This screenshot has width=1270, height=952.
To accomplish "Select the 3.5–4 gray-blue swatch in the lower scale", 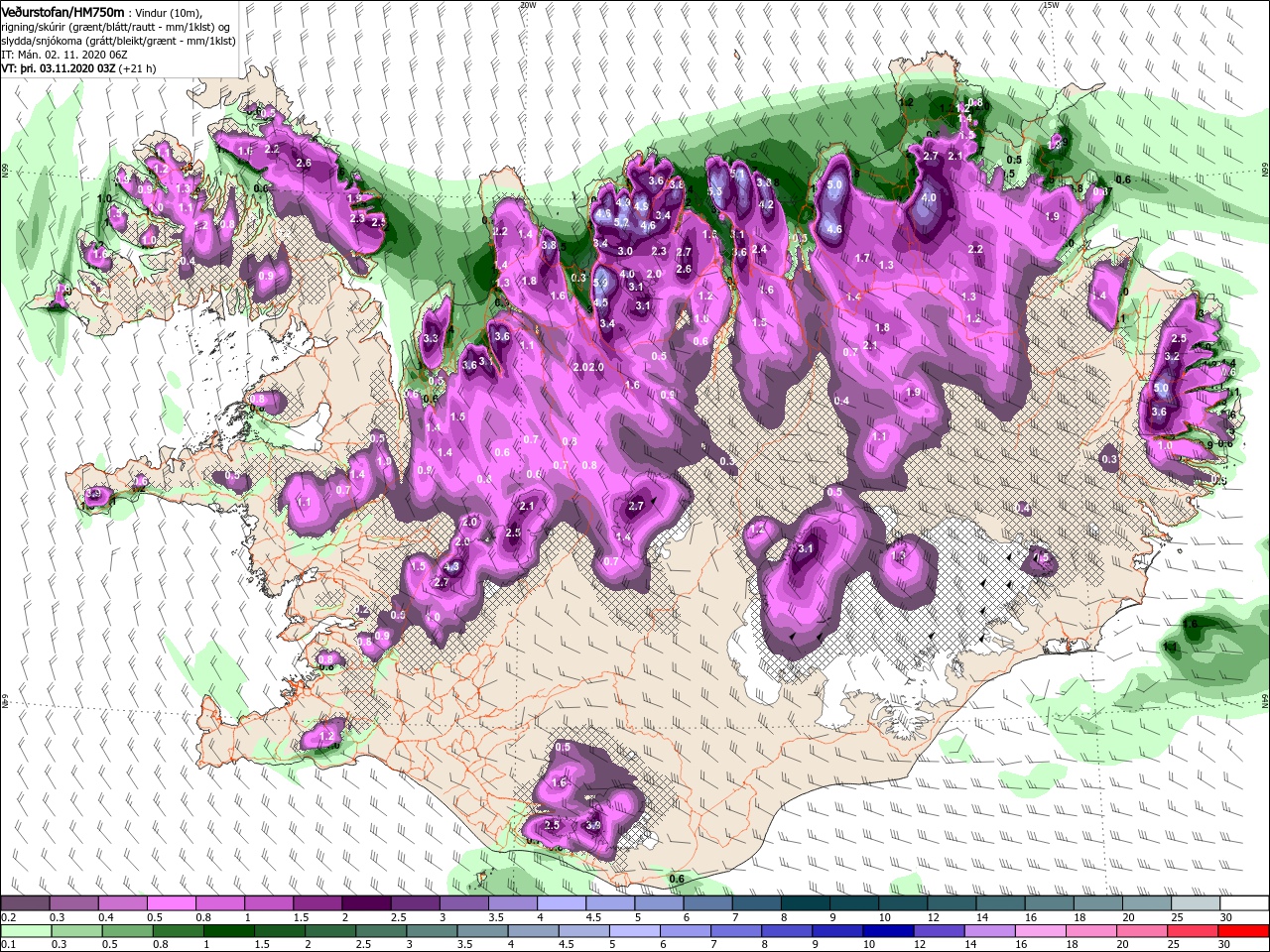I will [x=482, y=931].
